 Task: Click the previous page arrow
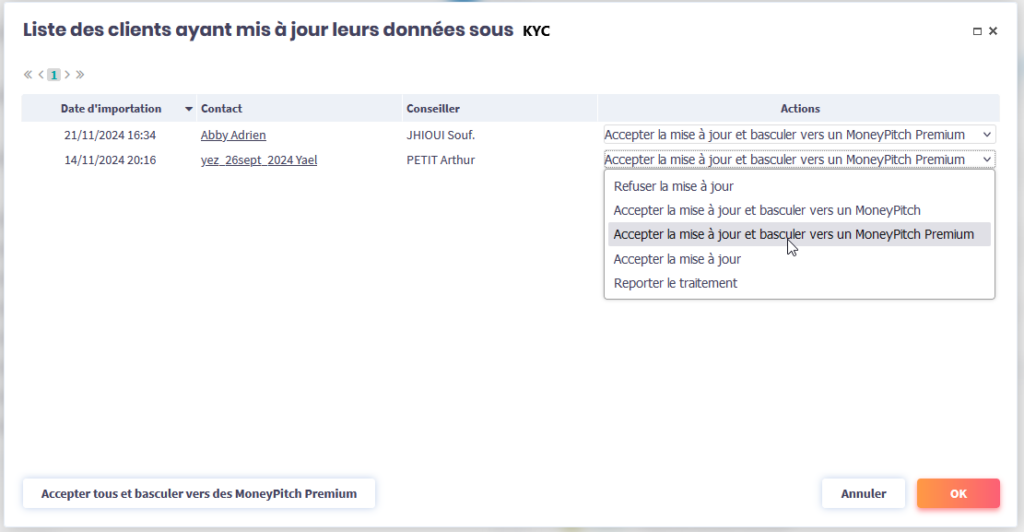(x=41, y=74)
